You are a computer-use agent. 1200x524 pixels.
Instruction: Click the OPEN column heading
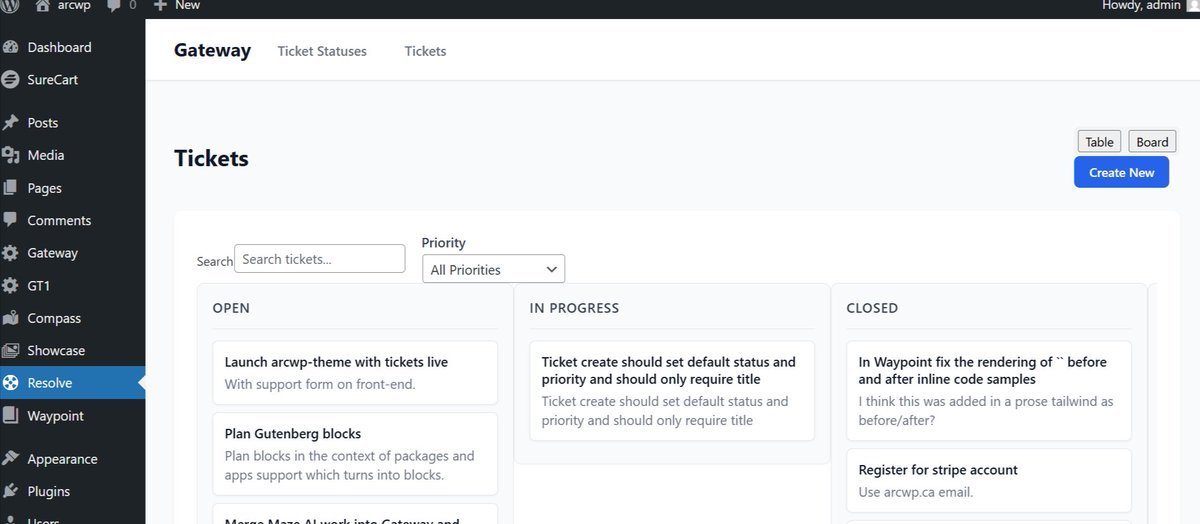pos(231,308)
